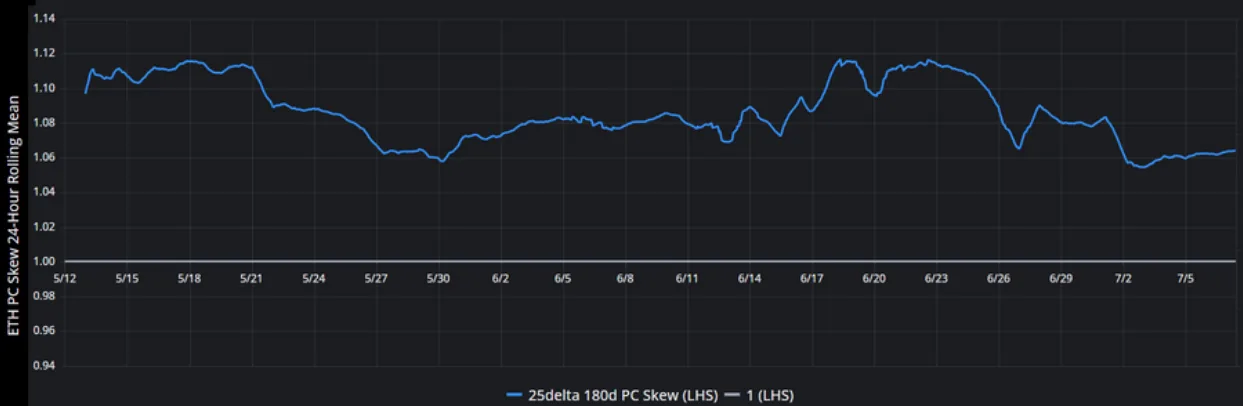Click the 6/26 date axis label

(x=999, y=278)
